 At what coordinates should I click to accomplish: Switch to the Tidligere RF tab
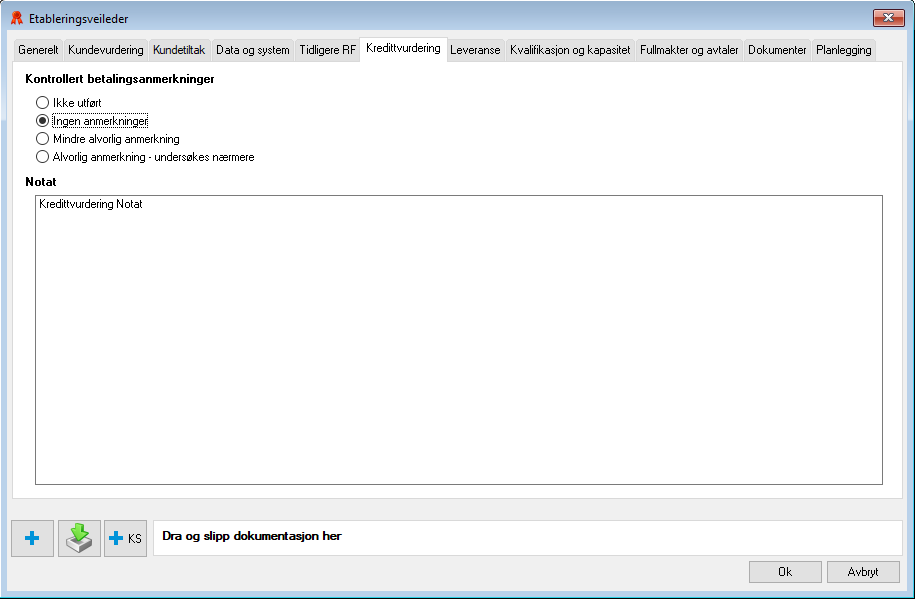point(327,50)
